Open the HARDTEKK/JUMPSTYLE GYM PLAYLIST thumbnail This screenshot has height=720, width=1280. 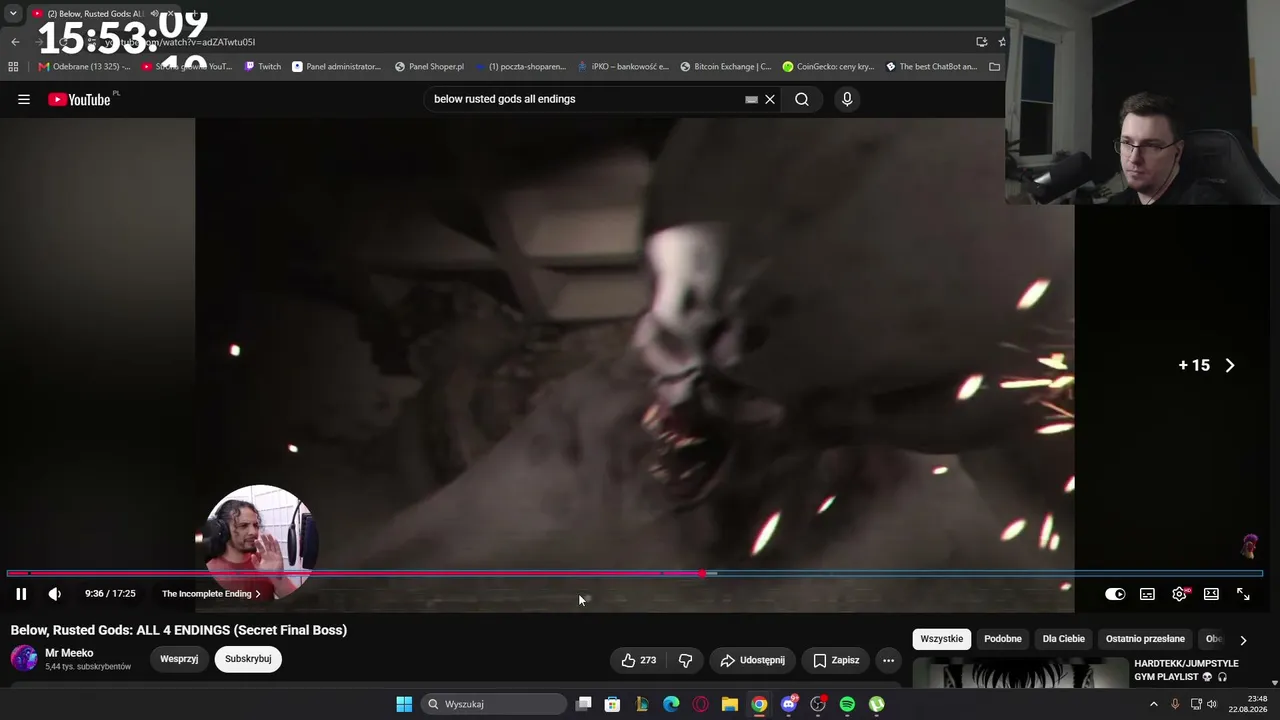click(x=1020, y=674)
